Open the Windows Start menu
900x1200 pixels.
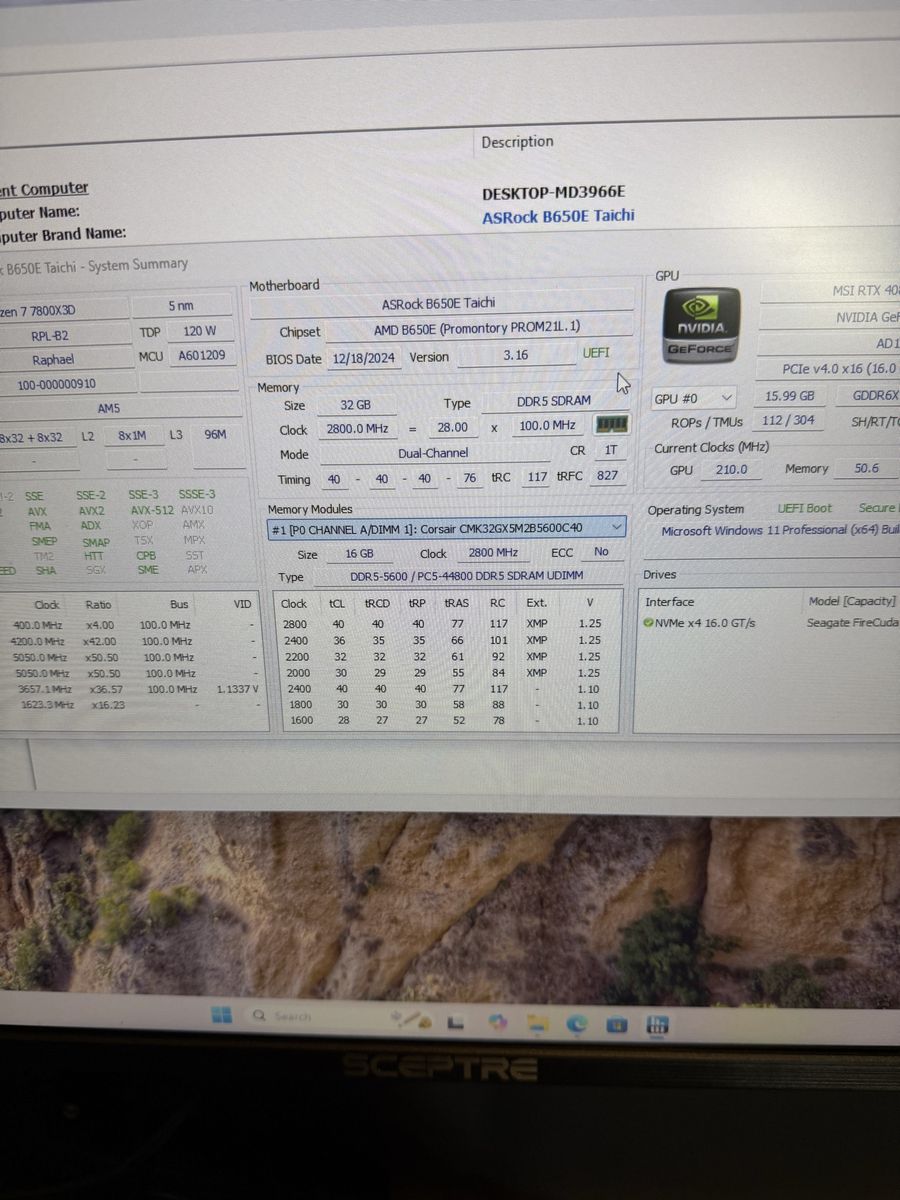coord(222,1015)
